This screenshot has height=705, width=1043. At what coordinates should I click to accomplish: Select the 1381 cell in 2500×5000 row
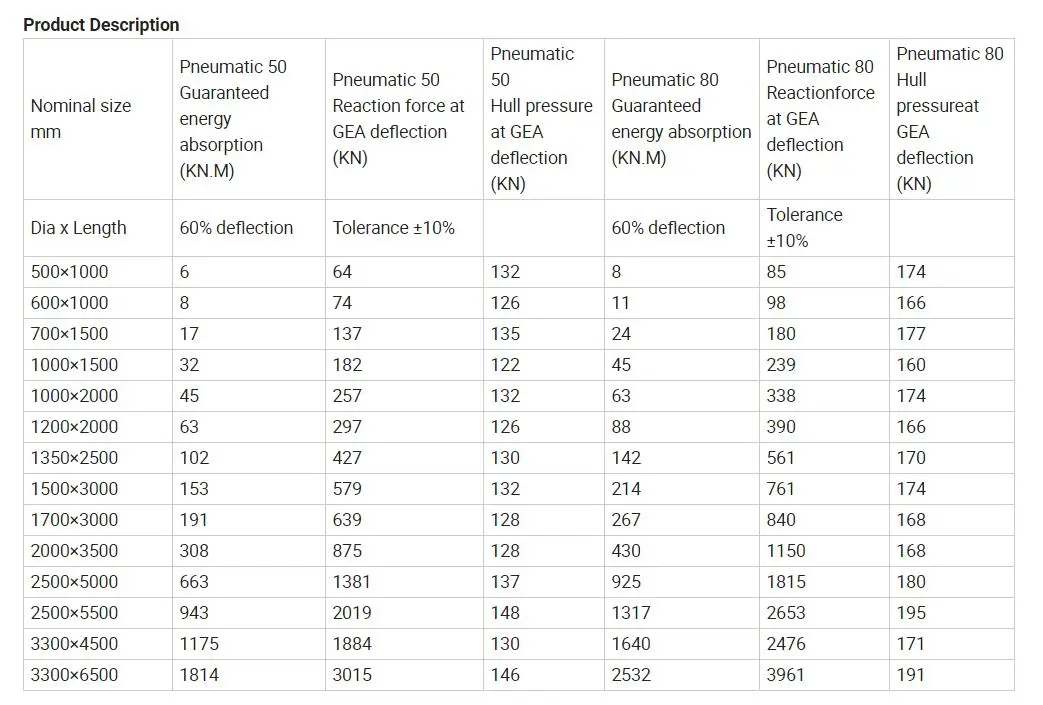(x=352, y=582)
